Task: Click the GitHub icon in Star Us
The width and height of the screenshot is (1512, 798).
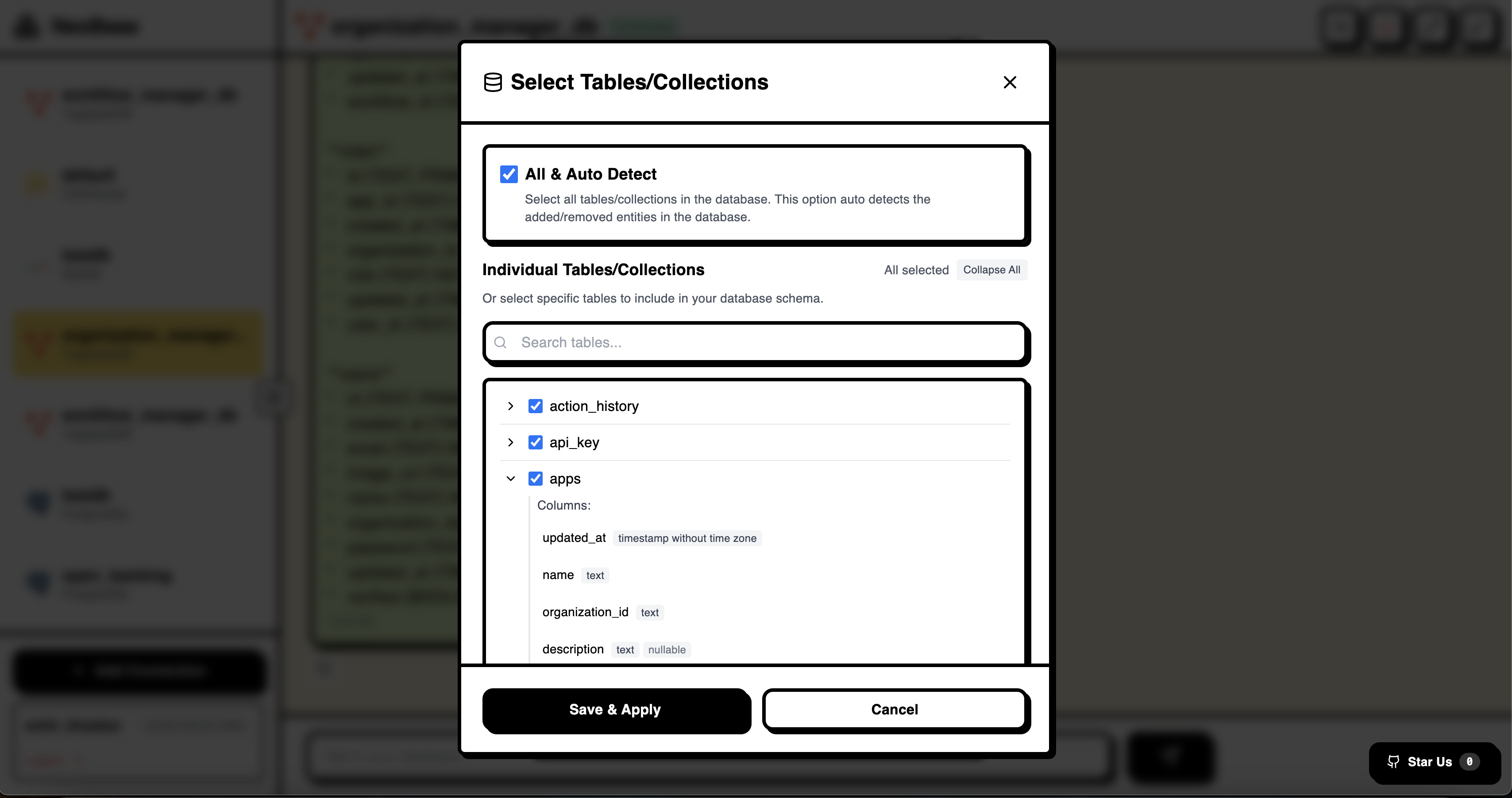Action: point(1393,762)
